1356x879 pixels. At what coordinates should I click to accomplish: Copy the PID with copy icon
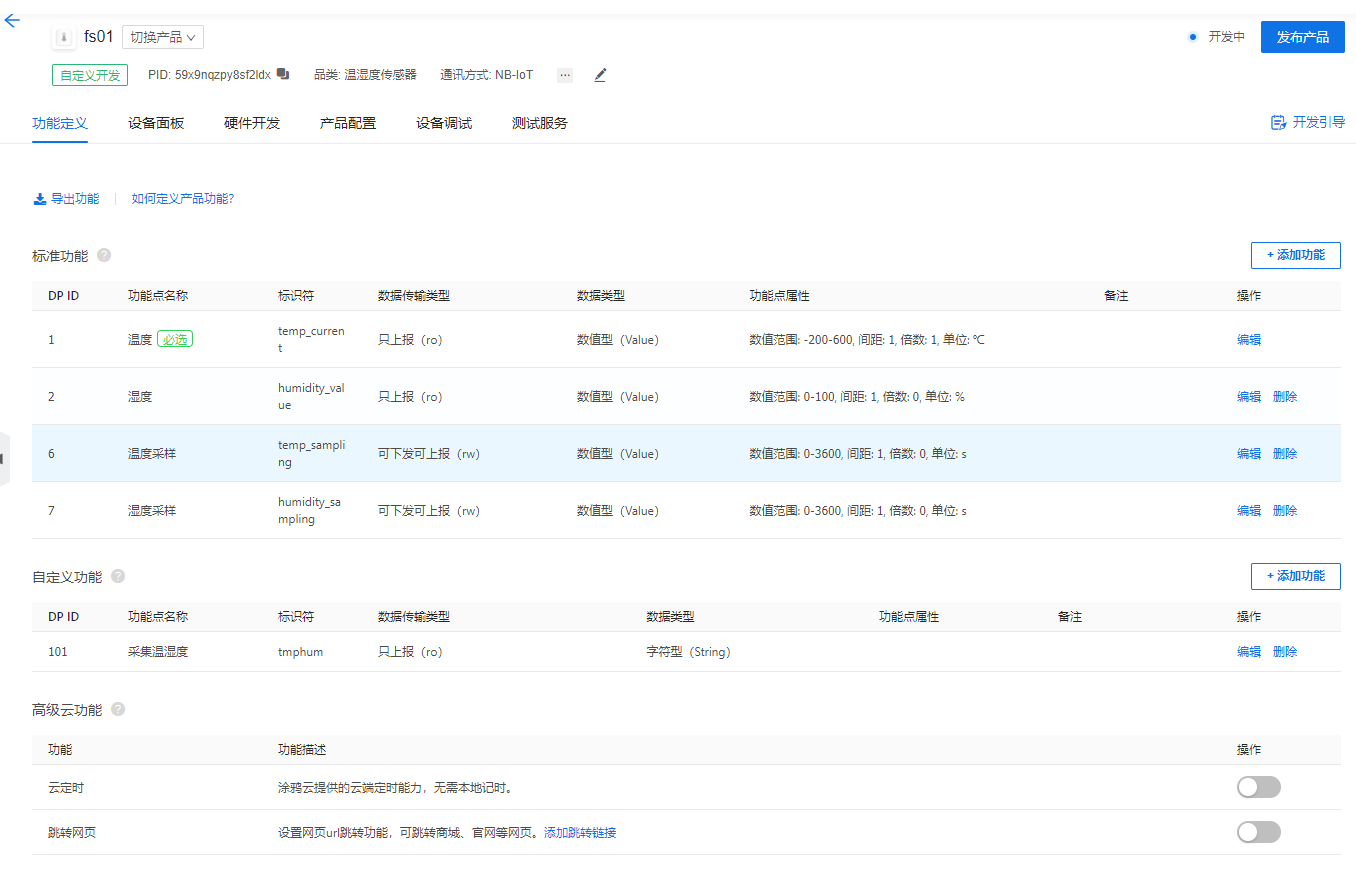tap(283, 74)
